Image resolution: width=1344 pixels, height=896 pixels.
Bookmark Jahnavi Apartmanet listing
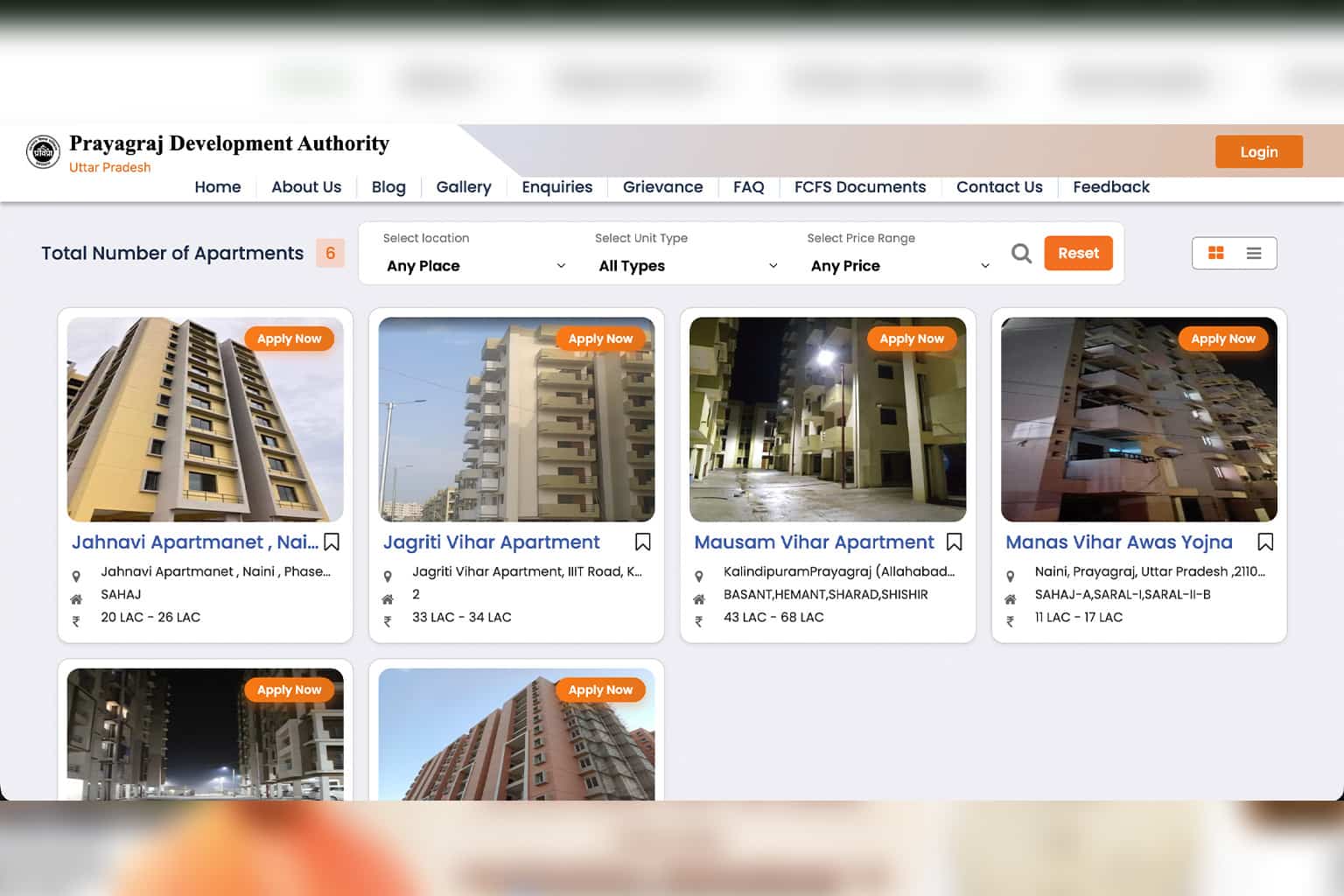(x=332, y=542)
